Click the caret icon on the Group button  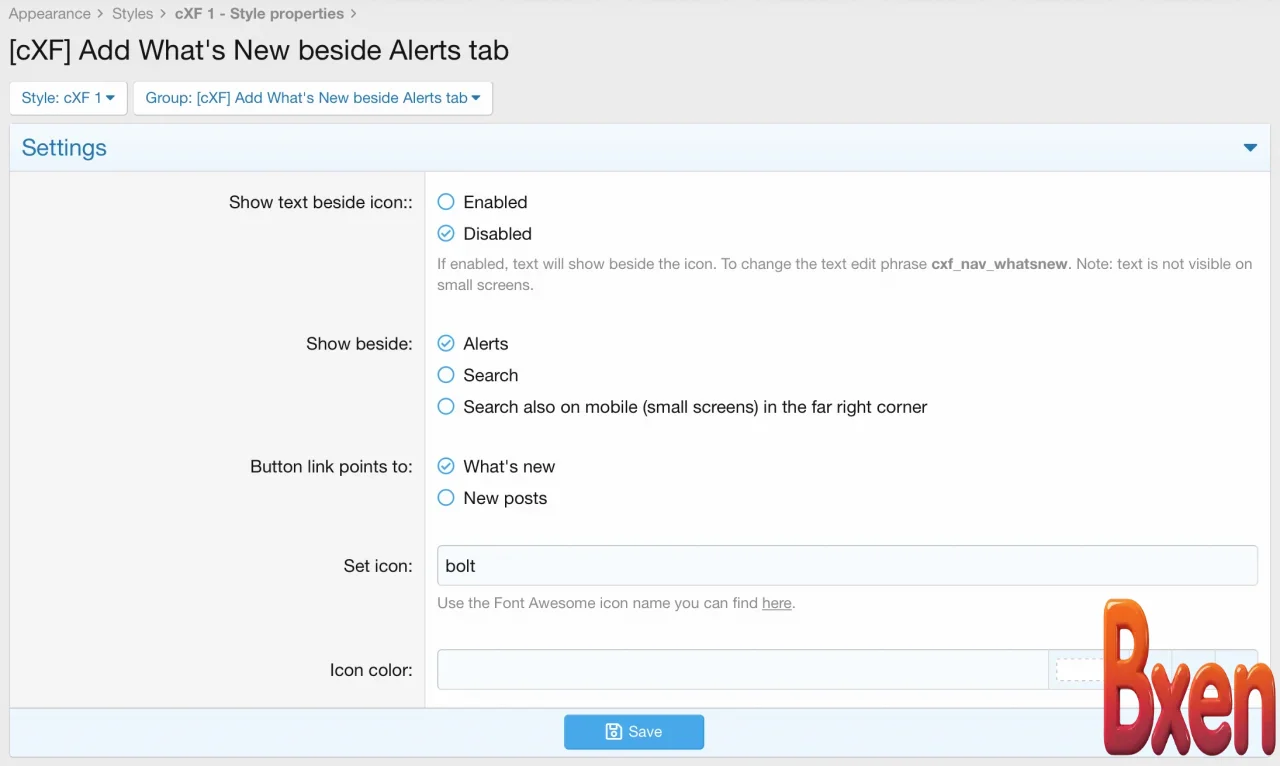point(475,98)
